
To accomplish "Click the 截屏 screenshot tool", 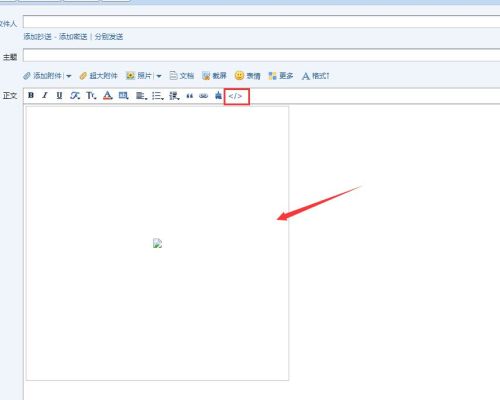I will [x=214, y=76].
